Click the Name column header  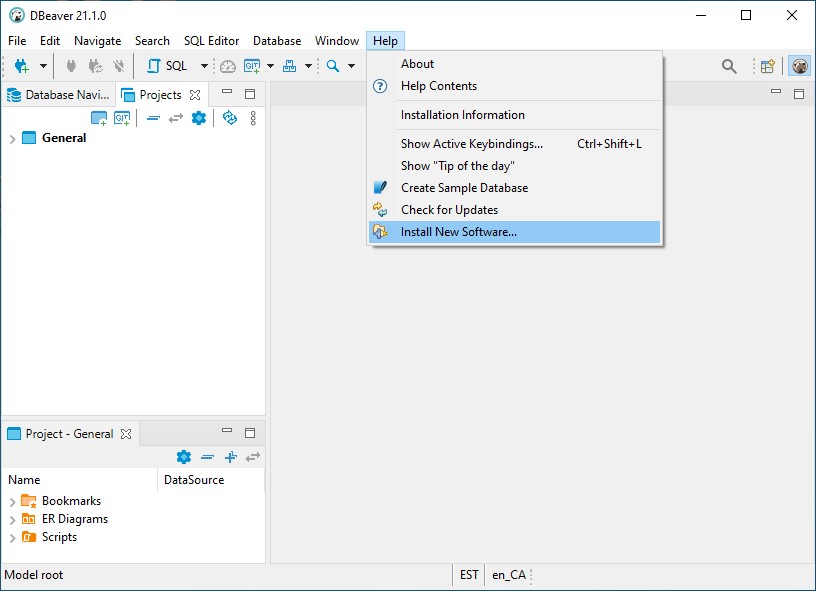[80, 480]
